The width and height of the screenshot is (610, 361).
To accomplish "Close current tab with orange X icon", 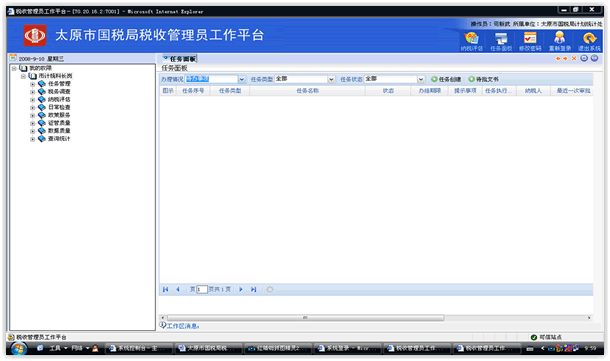I will [x=574, y=58].
